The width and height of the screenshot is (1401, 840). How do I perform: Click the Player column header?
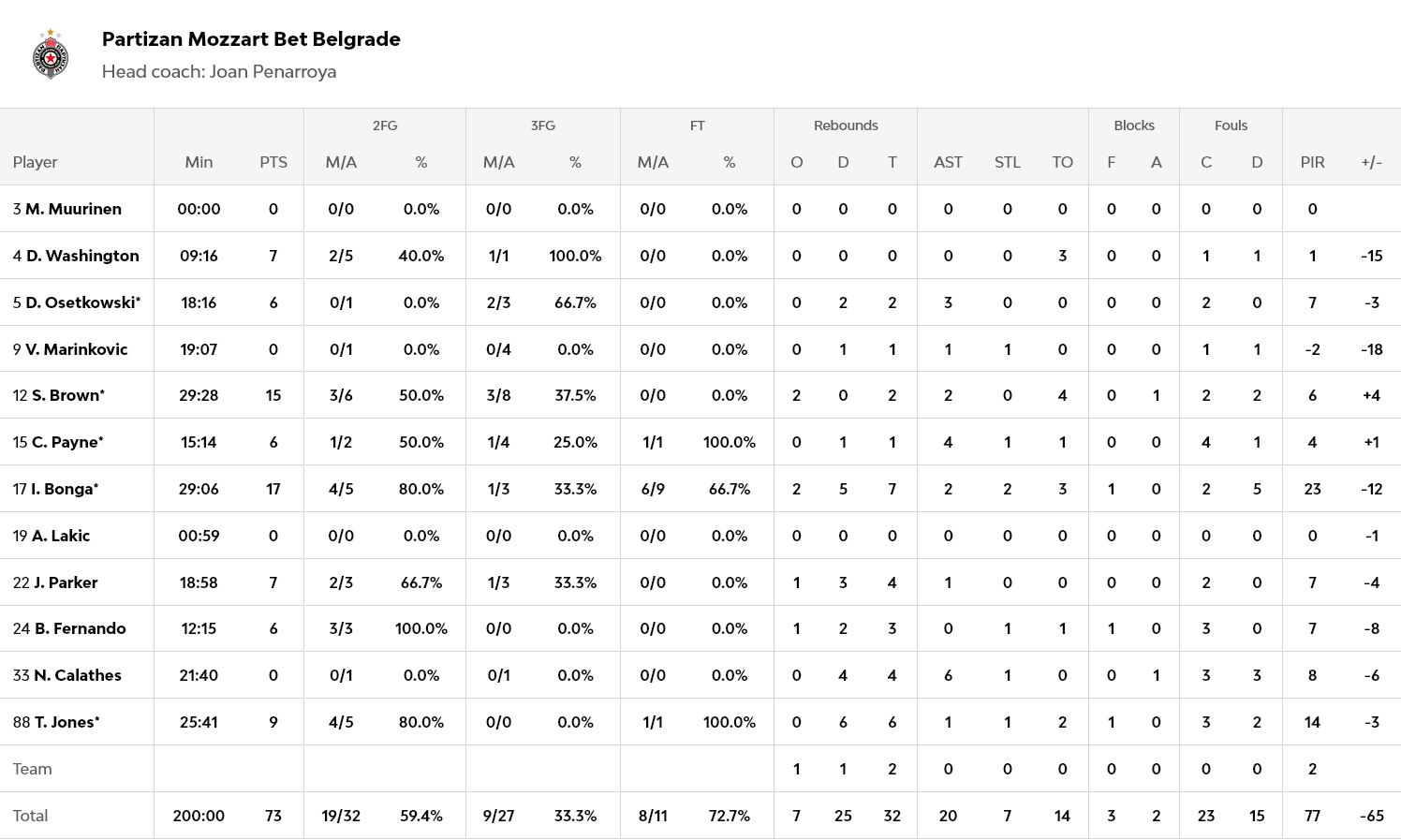click(x=36, y=162)
